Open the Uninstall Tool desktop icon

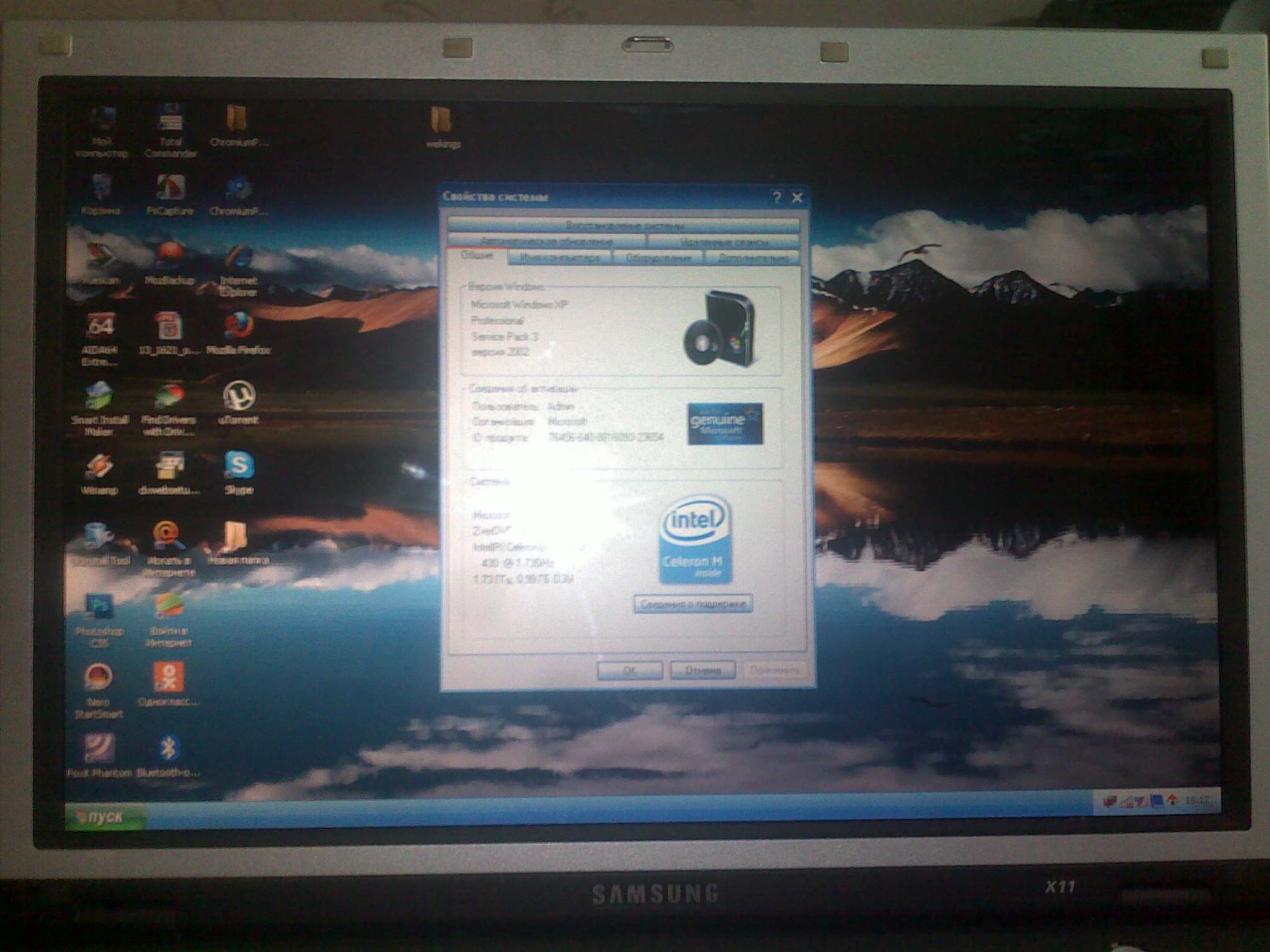pos(101,544)
